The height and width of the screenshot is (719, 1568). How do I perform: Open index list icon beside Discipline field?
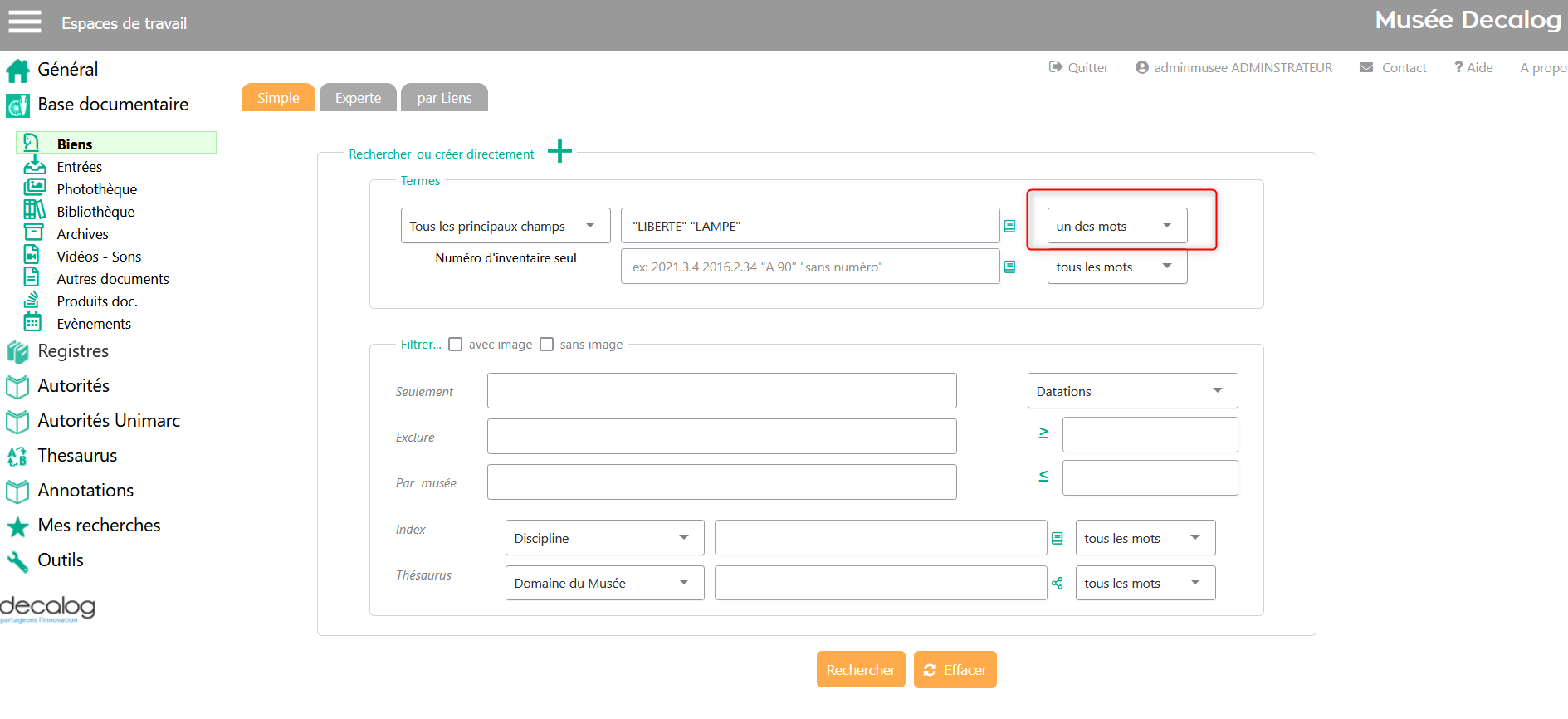coord(1057,538)
